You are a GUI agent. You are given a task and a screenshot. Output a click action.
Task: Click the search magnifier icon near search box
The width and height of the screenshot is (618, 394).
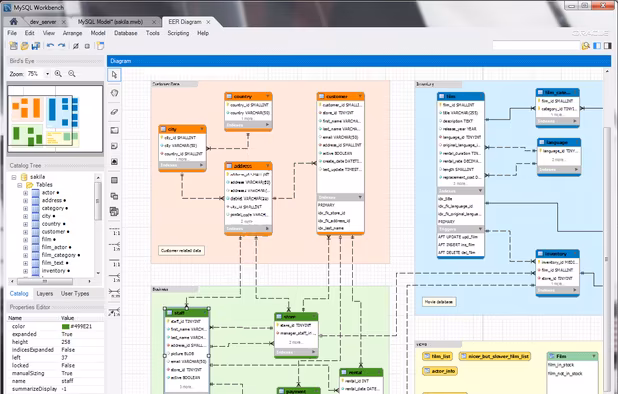coord(586,46)
